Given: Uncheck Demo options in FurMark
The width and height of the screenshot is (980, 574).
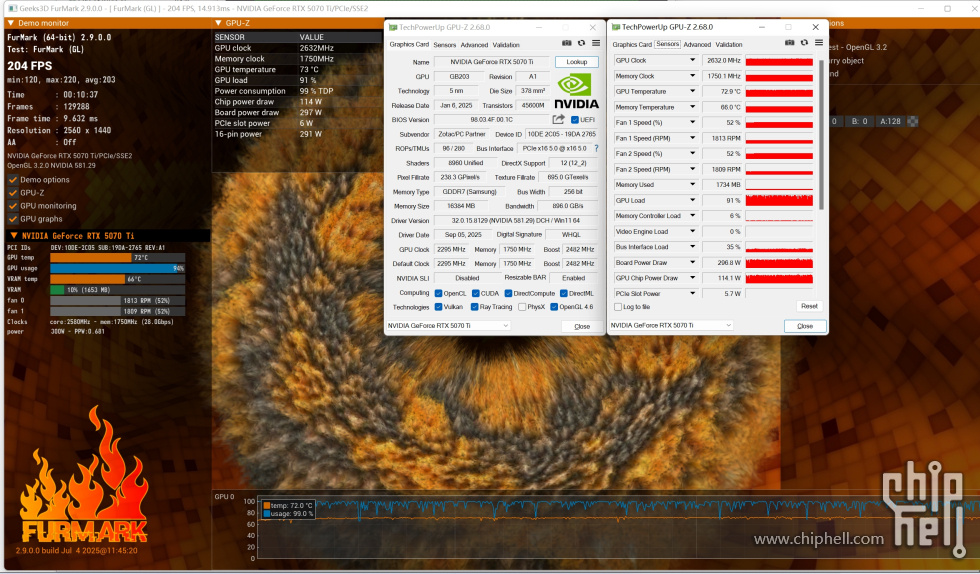Looking at the screenshot, I should [12, 179].
